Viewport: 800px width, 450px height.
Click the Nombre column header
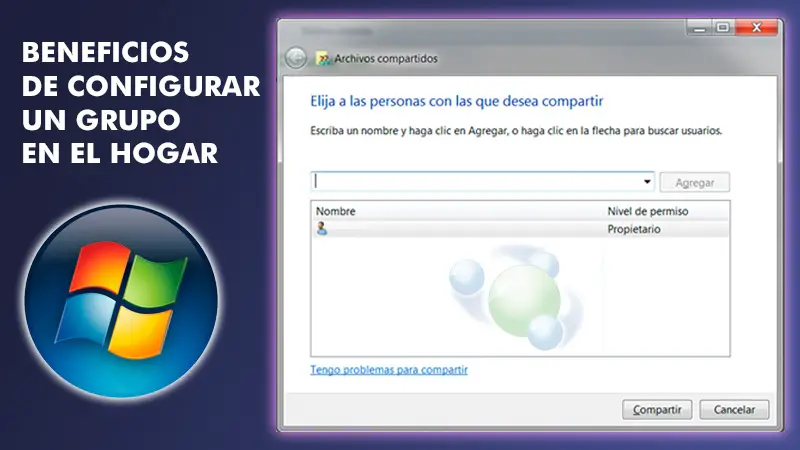tap(336, 211)
